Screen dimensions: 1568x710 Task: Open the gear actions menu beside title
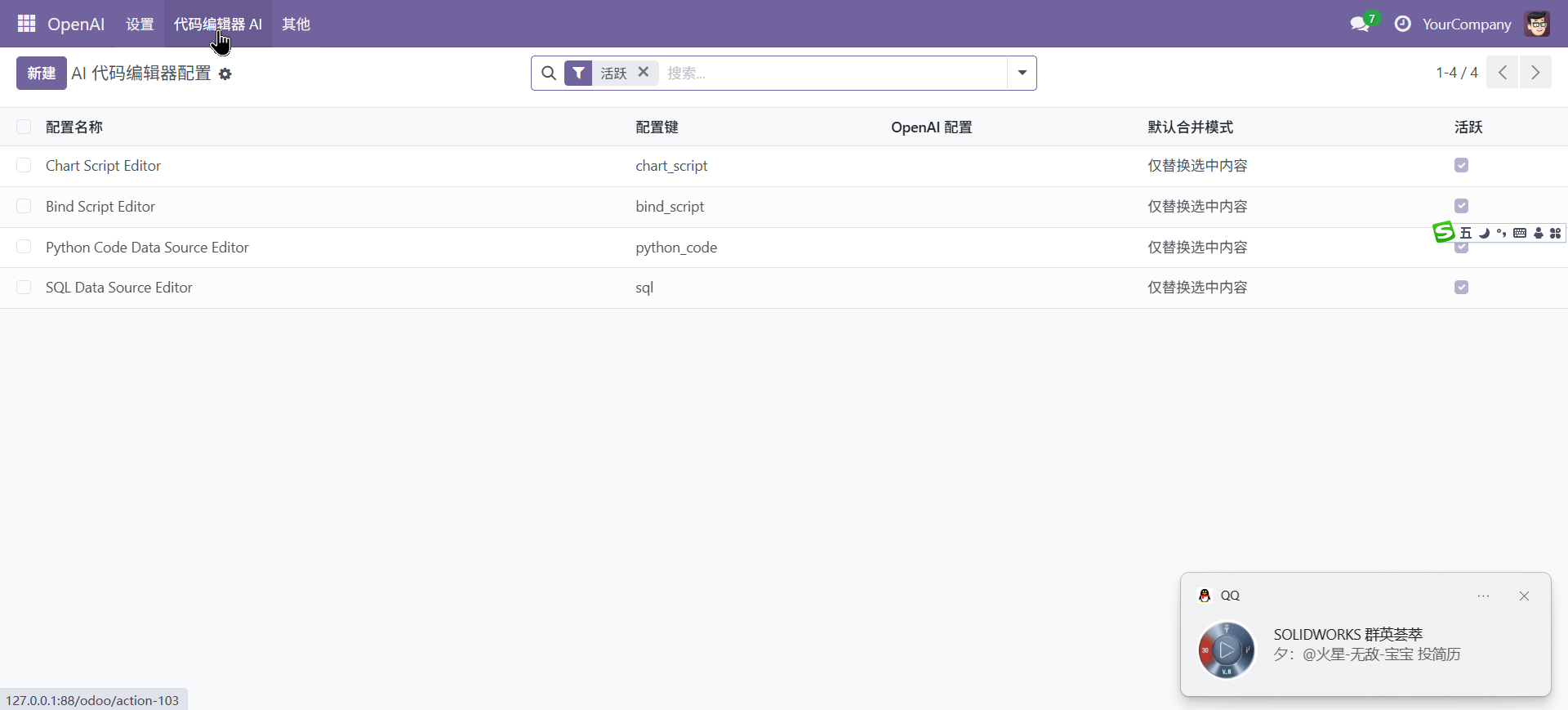coord(225,74)
